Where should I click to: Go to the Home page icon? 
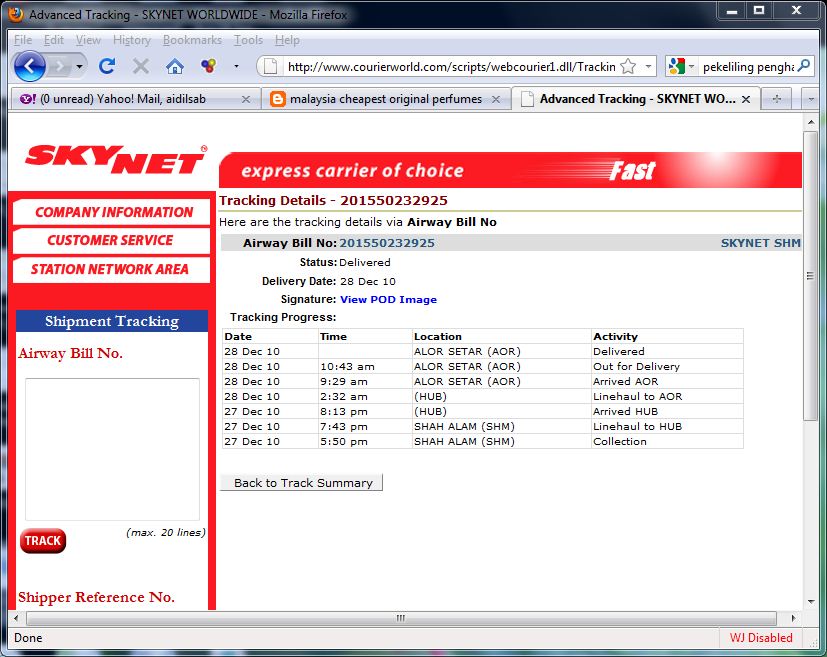(175, 66)
